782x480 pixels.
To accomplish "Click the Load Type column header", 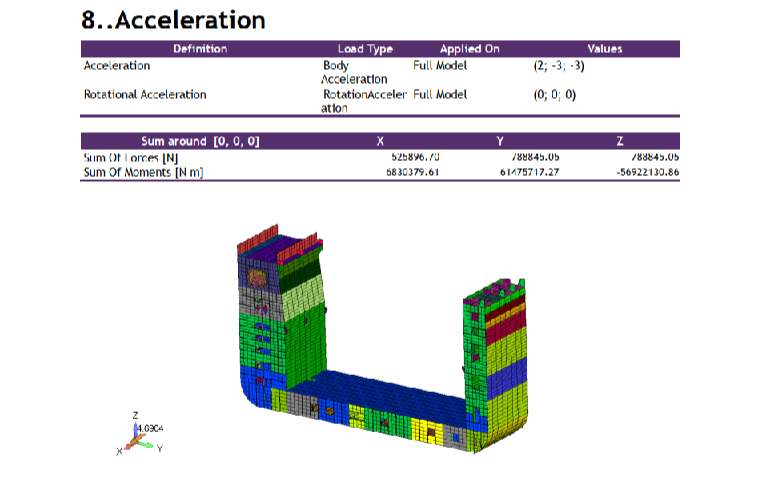I will pyautogui.click(x=365, y=49).
